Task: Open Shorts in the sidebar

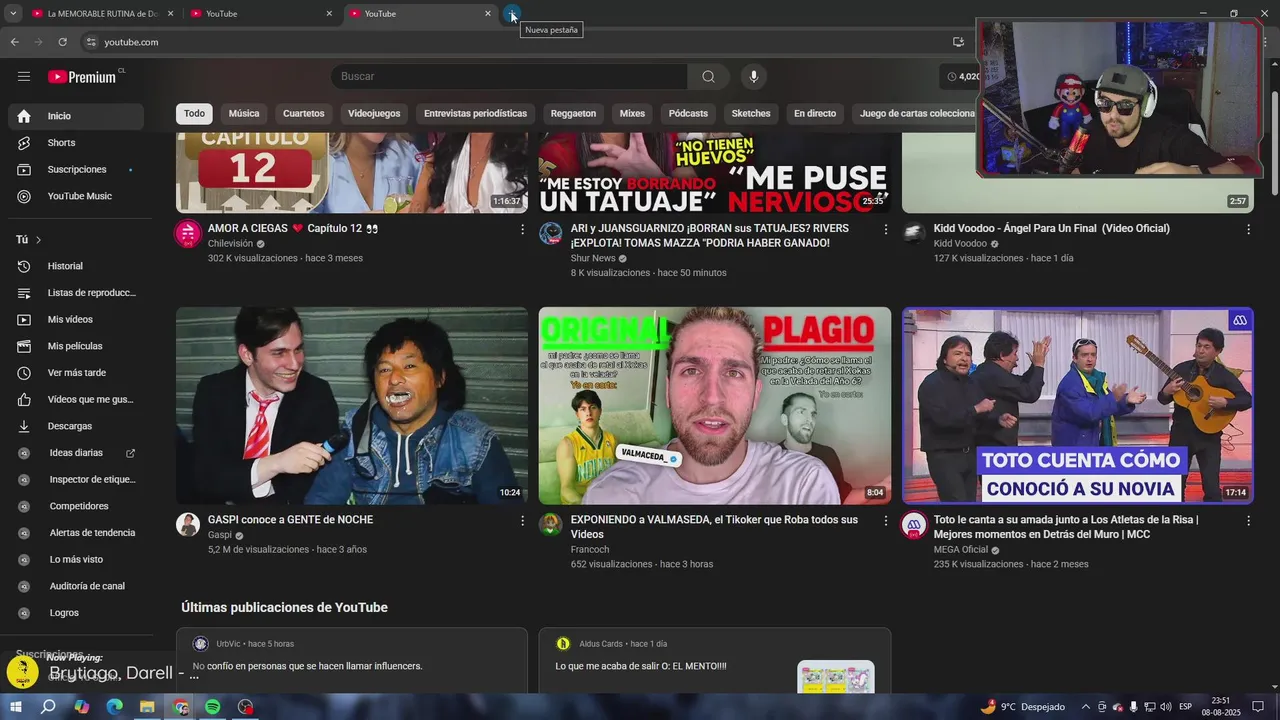Action: point(76,143)
